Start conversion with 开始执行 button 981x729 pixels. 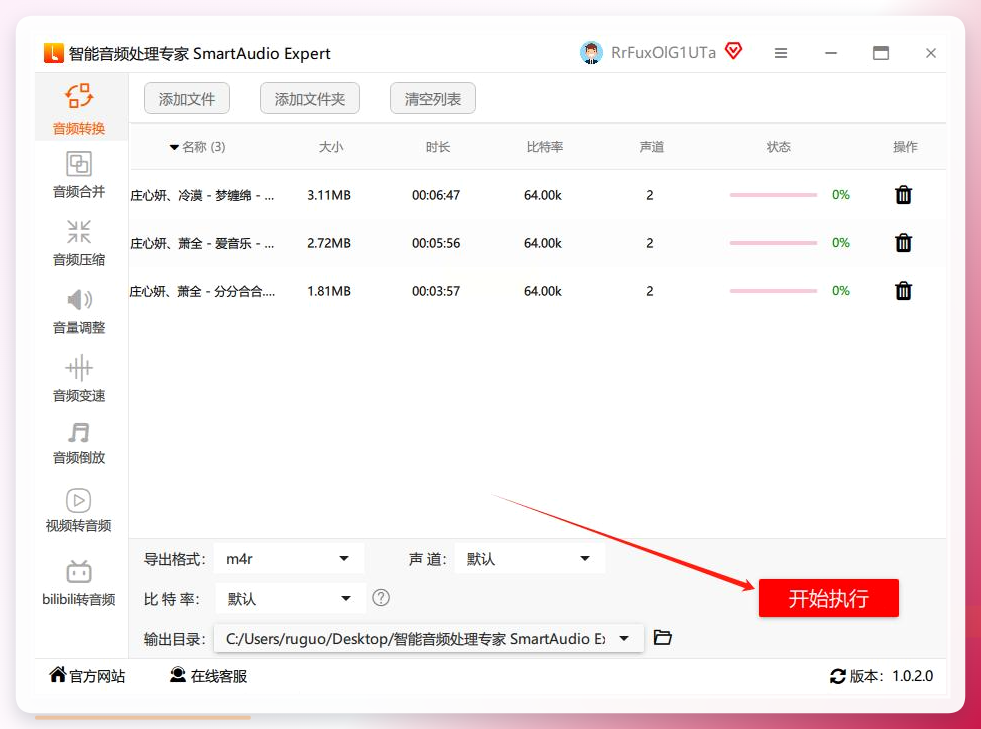point(828,598)
